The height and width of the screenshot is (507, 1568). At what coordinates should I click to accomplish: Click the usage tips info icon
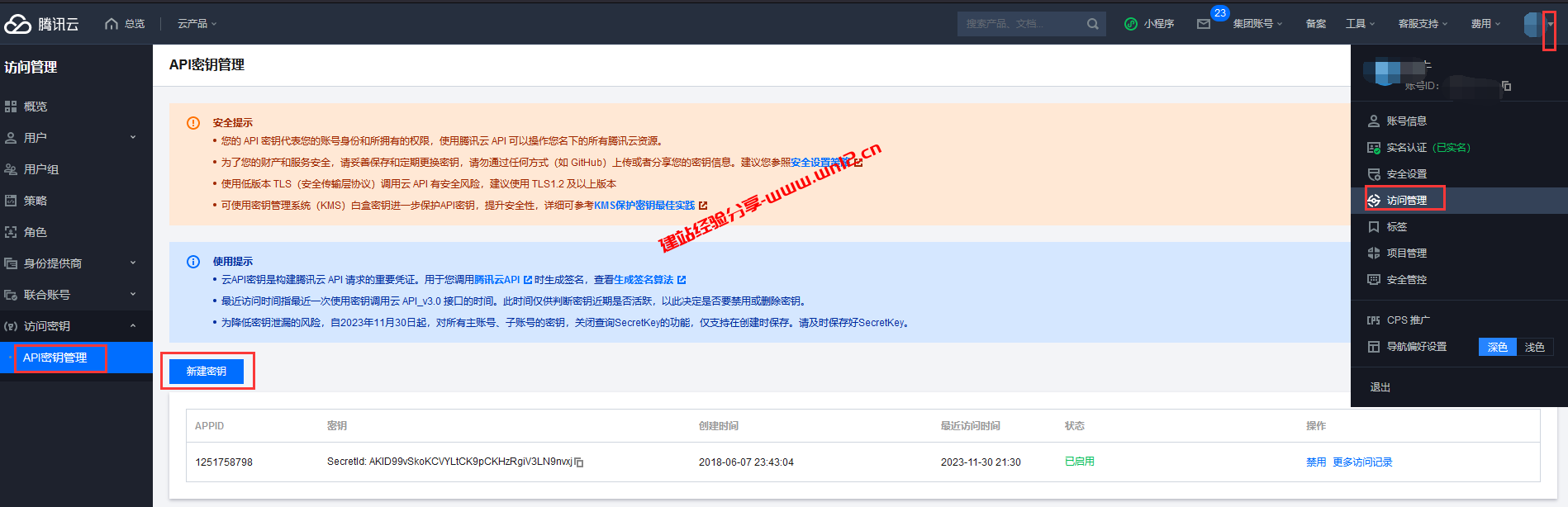[193, 262]
